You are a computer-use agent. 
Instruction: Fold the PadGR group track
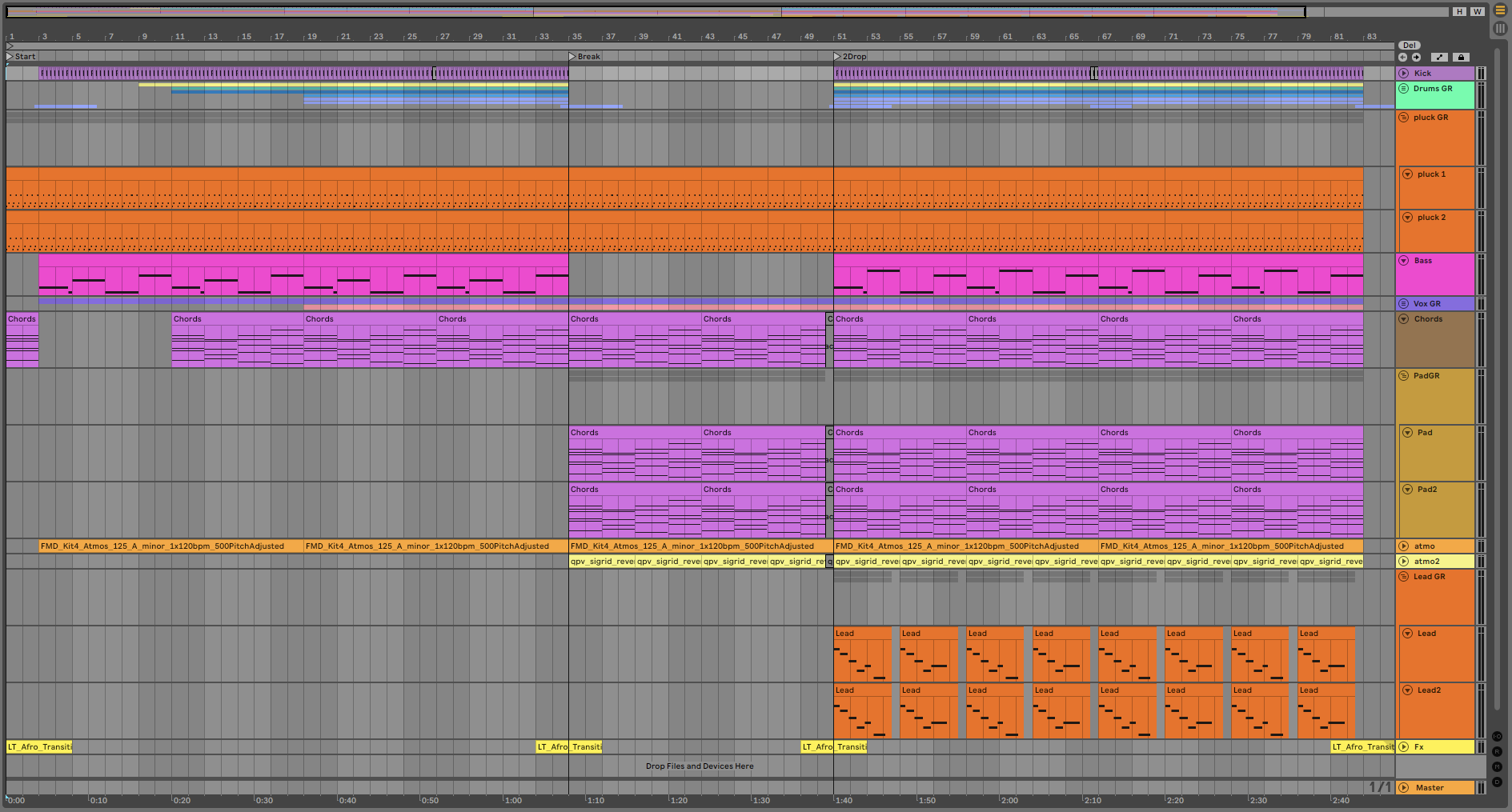click(1404, 375)
